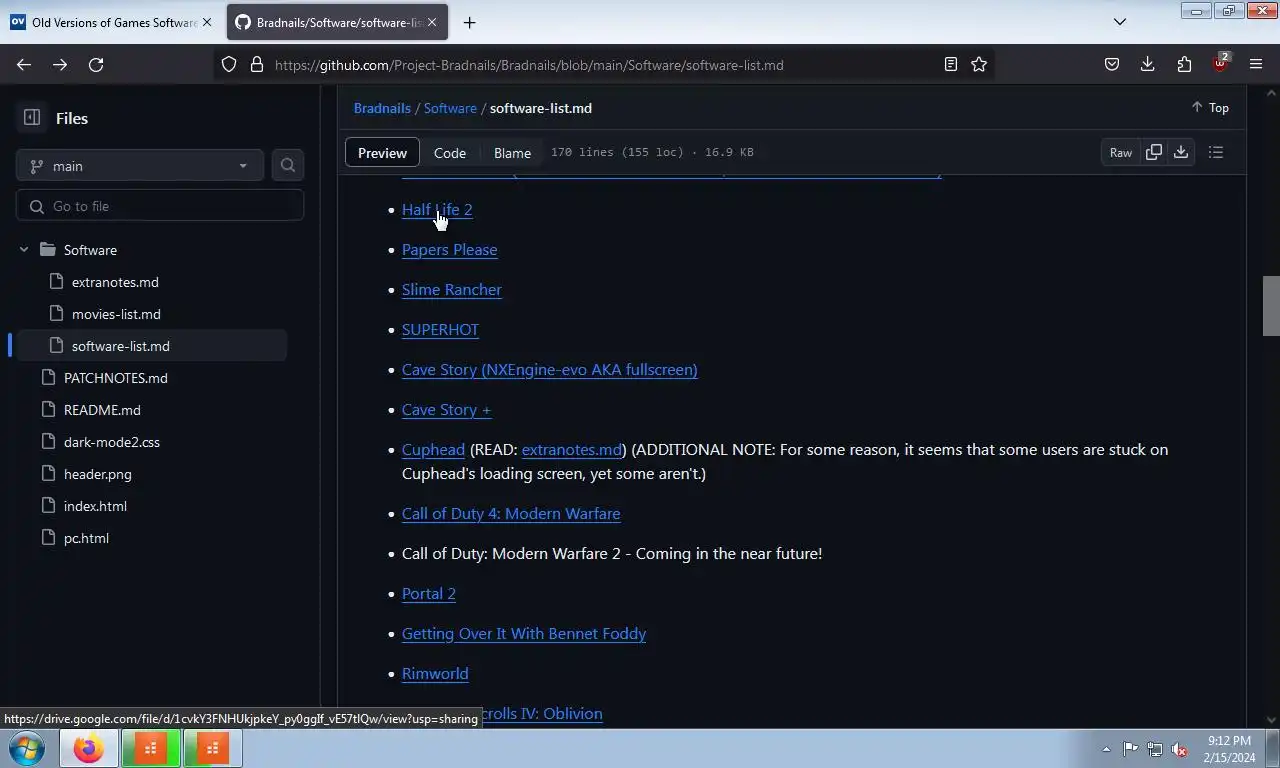The width and height of the screenshot is (1280, 768).
Task: Toggle reader view icon
Action: click(x=951, y=65)
